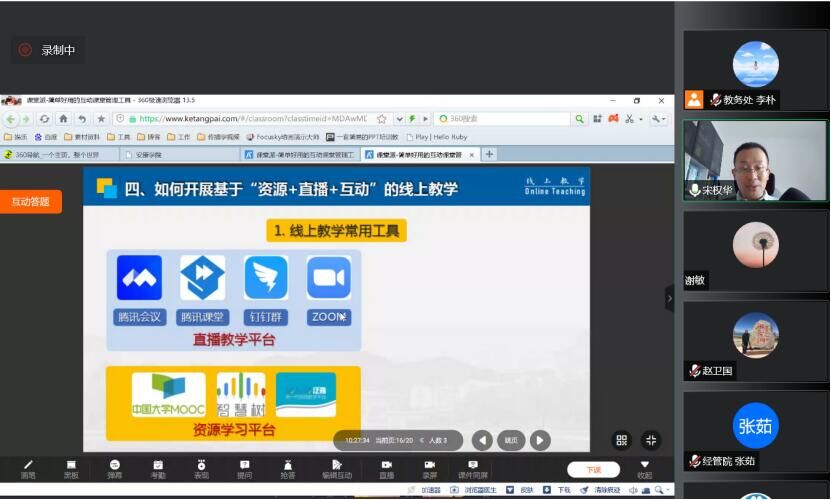The width and height of the screenshot is (831, 500).
Task: Switch to the 安徽学院 browser tab
Action: (150, 154)
